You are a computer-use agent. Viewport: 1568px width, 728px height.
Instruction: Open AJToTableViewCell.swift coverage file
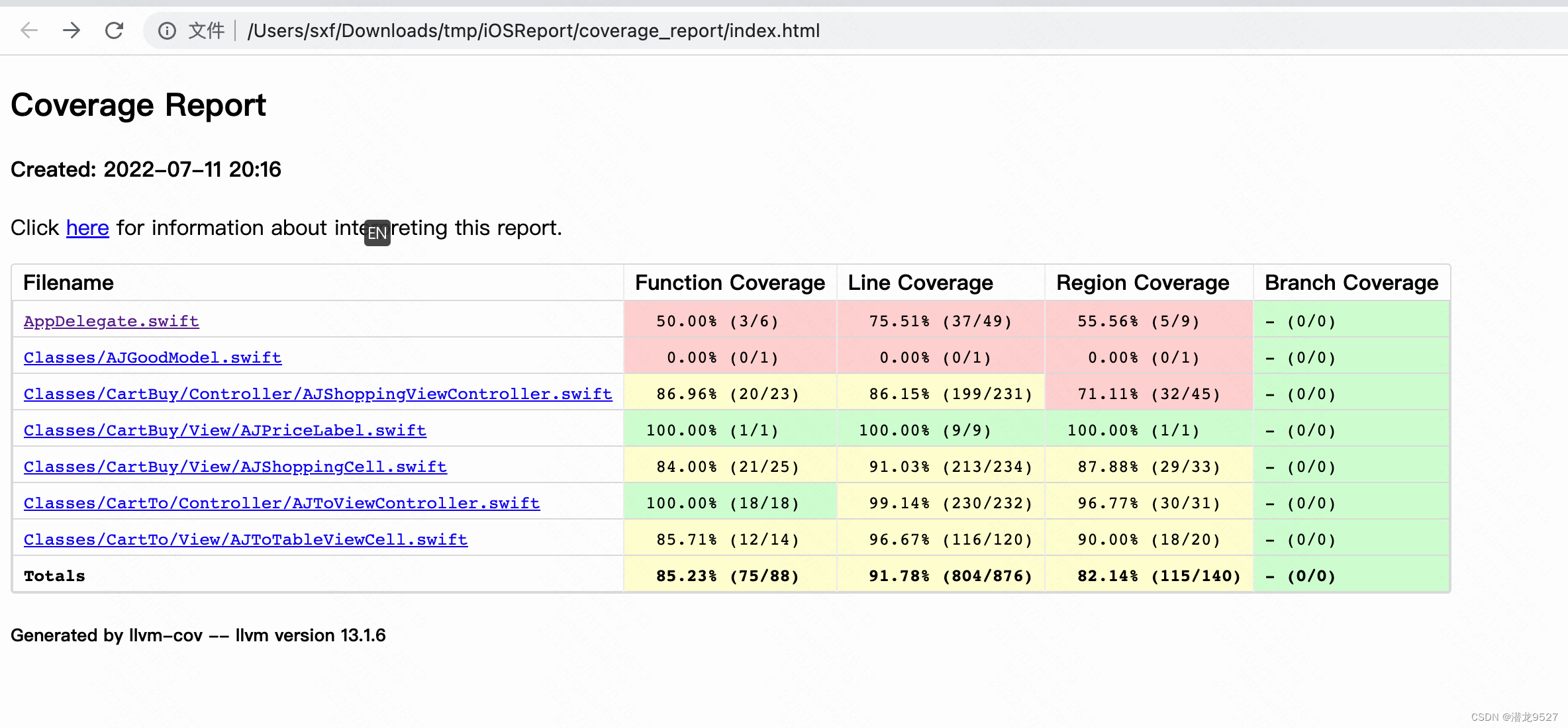coord(246,539)
